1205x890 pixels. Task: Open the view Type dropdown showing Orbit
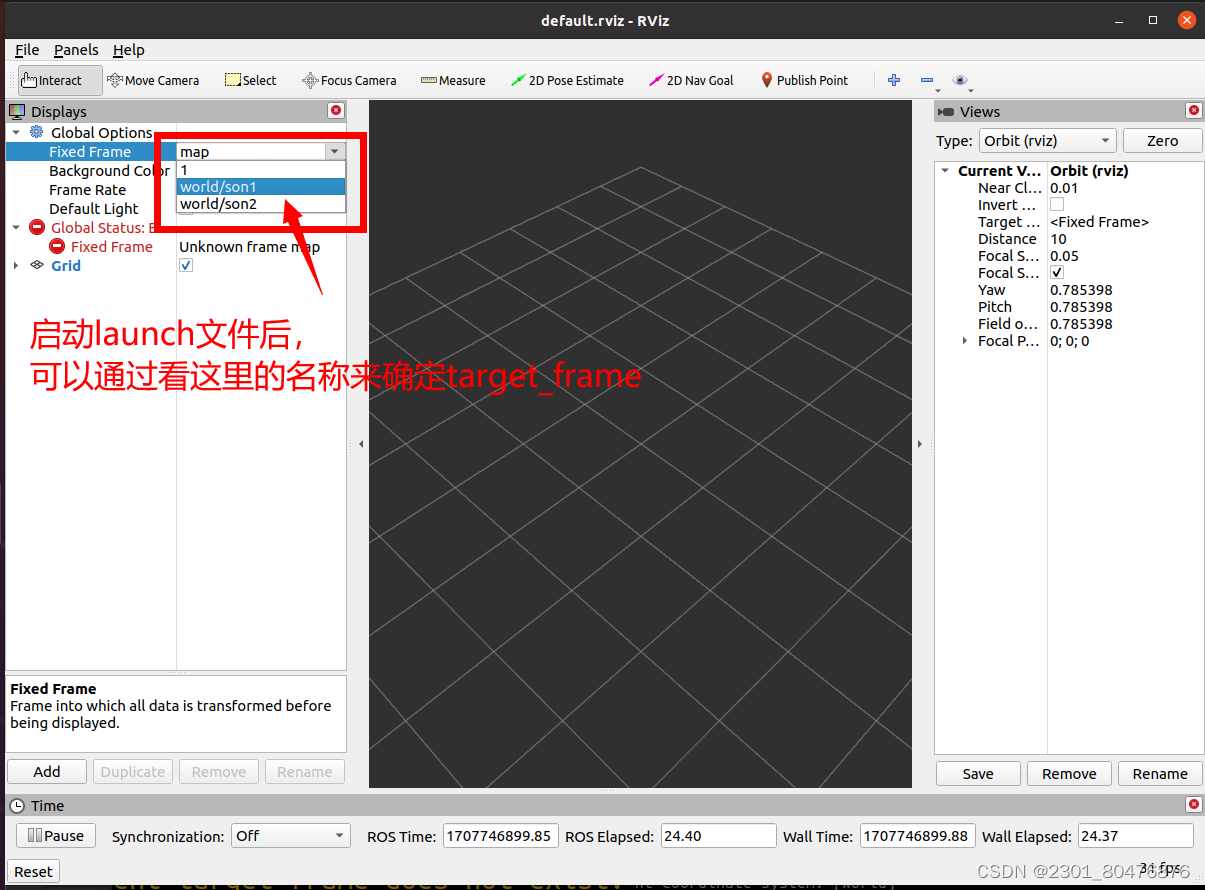point(1047,140)
